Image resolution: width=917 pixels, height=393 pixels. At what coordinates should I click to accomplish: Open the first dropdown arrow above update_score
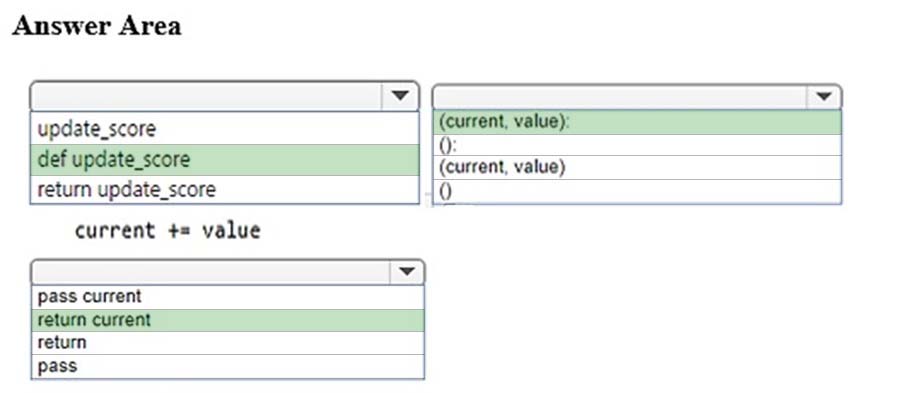[400, 95]
